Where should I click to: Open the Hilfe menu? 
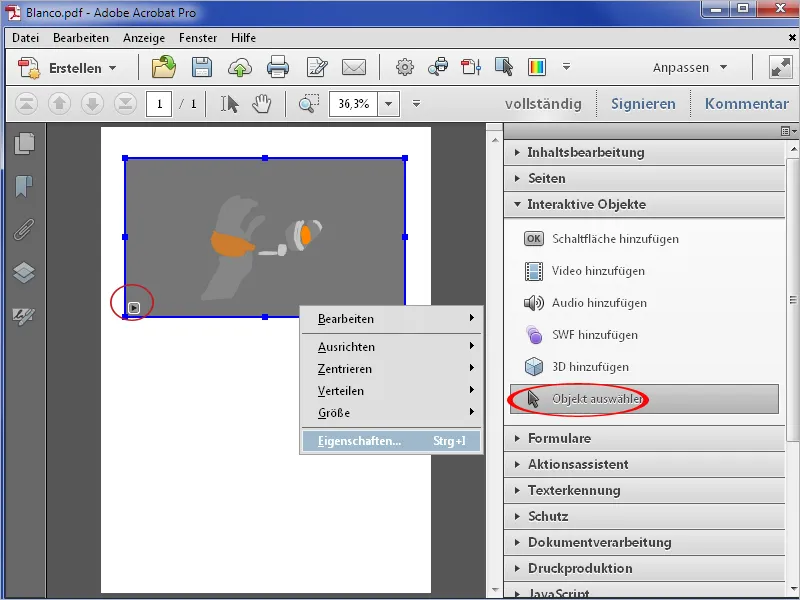[x=243, y=38]
